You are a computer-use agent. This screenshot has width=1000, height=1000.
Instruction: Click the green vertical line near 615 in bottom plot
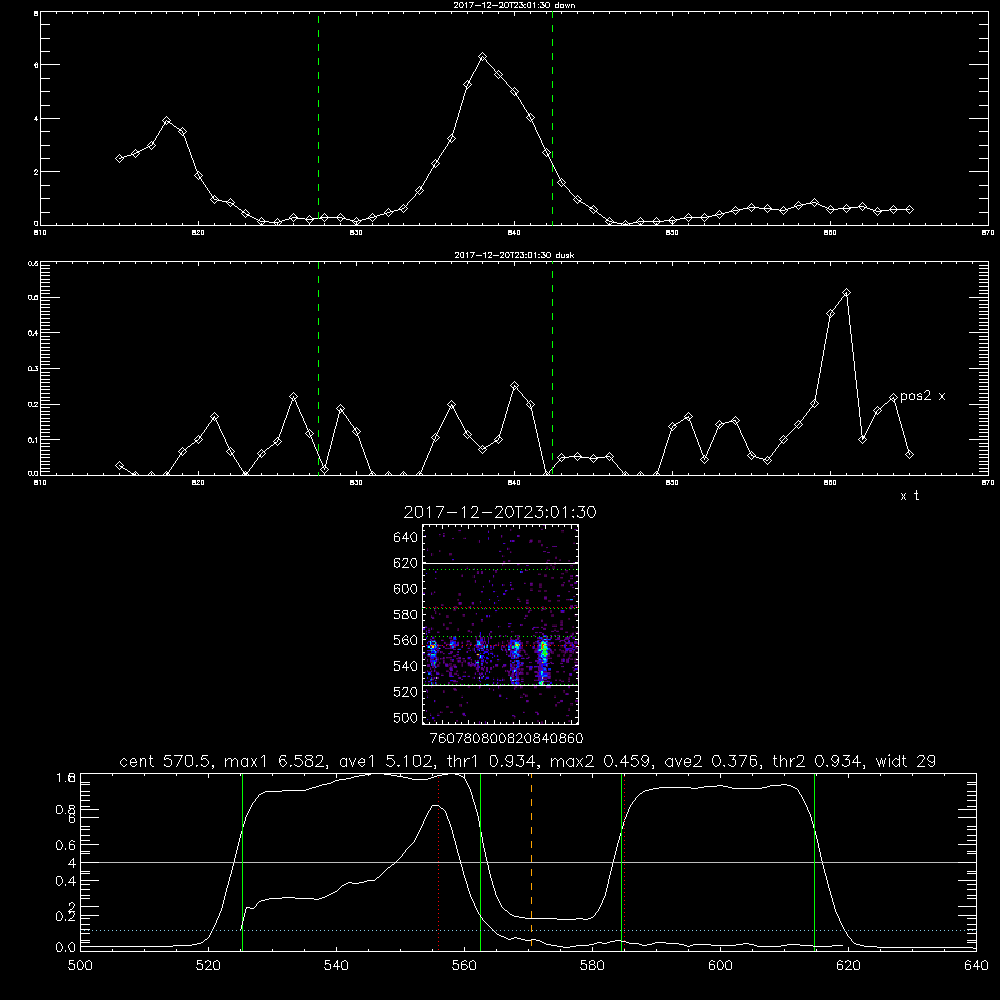[x=814, y=862]
